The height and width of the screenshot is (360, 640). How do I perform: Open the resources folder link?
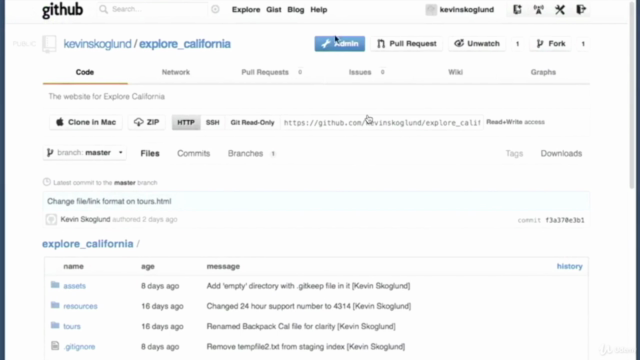tap(80, 306)
